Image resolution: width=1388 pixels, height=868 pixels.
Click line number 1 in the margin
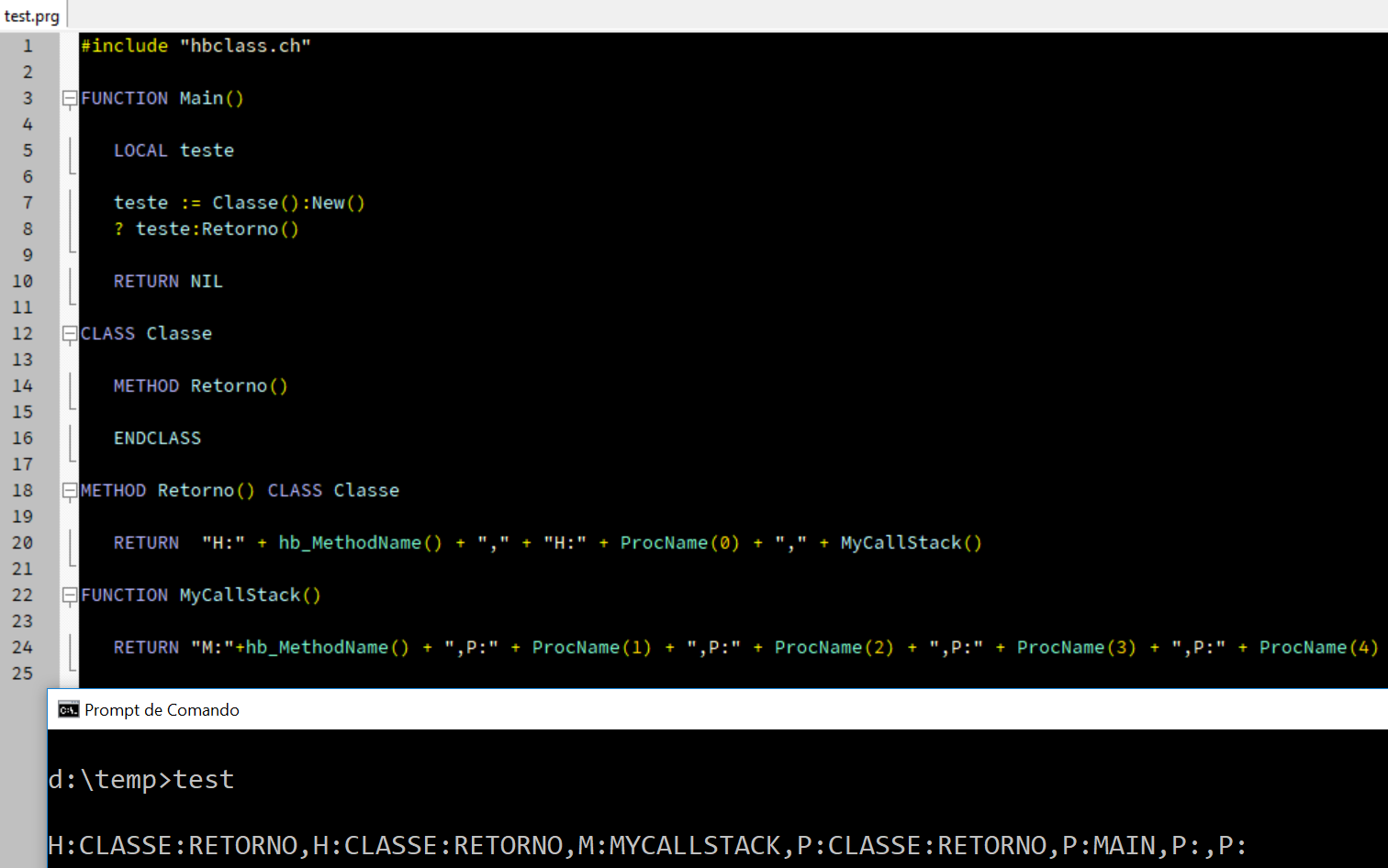click(x=28, y=46)
